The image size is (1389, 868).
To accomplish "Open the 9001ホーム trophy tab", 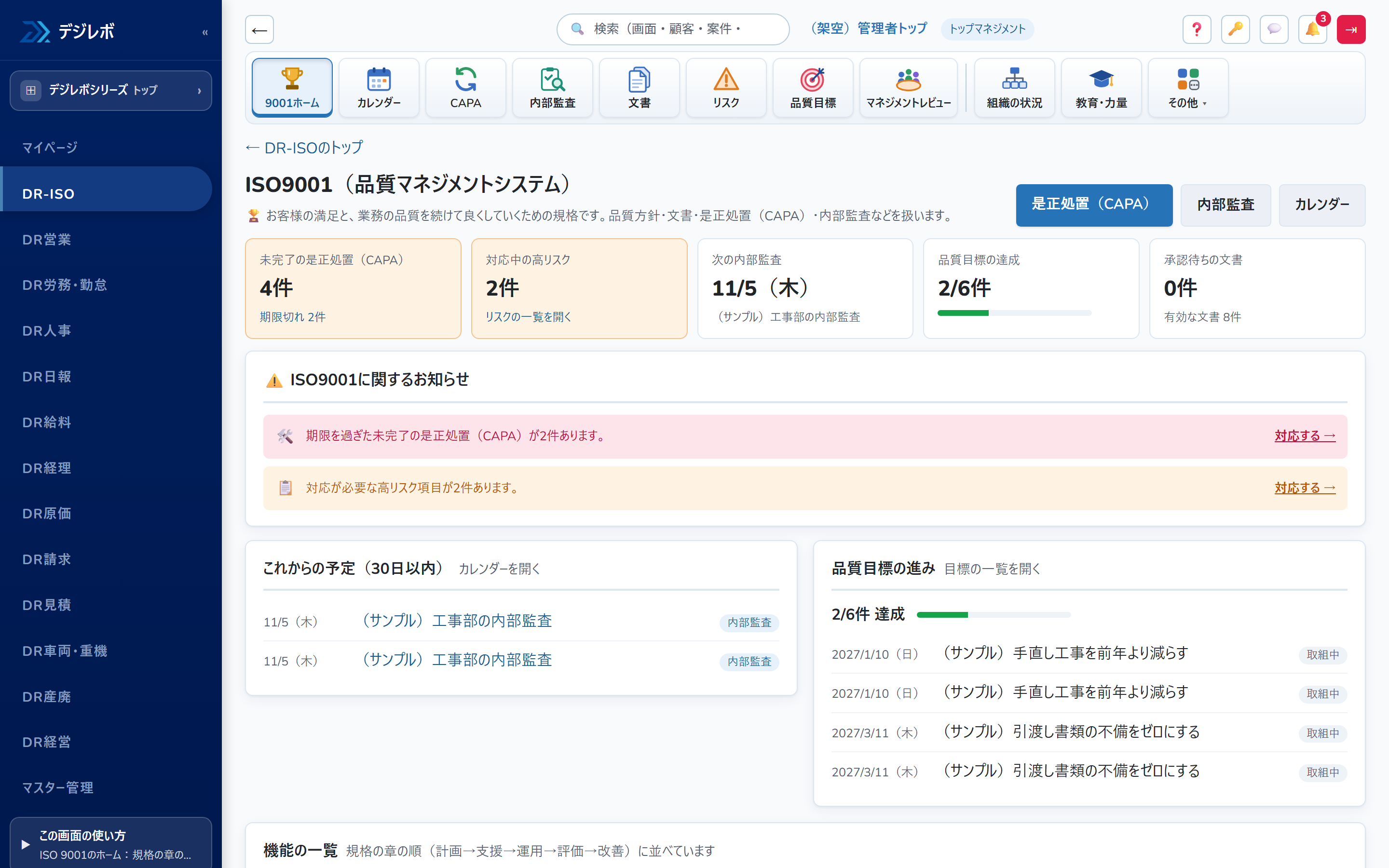I will [292, 87].
